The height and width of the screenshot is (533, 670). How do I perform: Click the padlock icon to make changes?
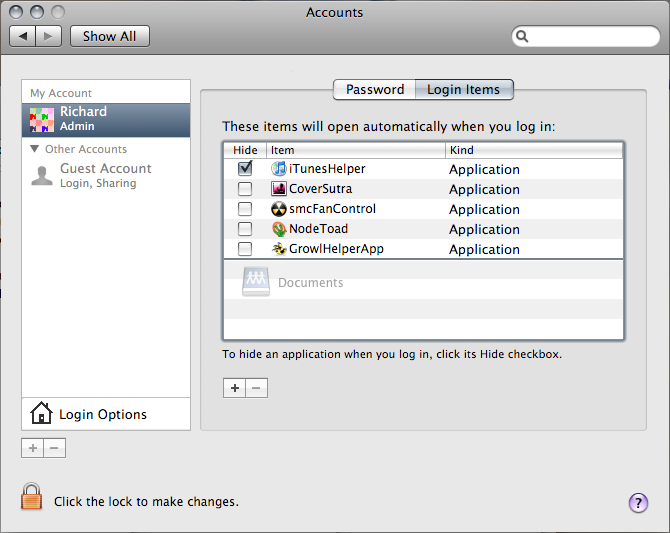(32, 497)
